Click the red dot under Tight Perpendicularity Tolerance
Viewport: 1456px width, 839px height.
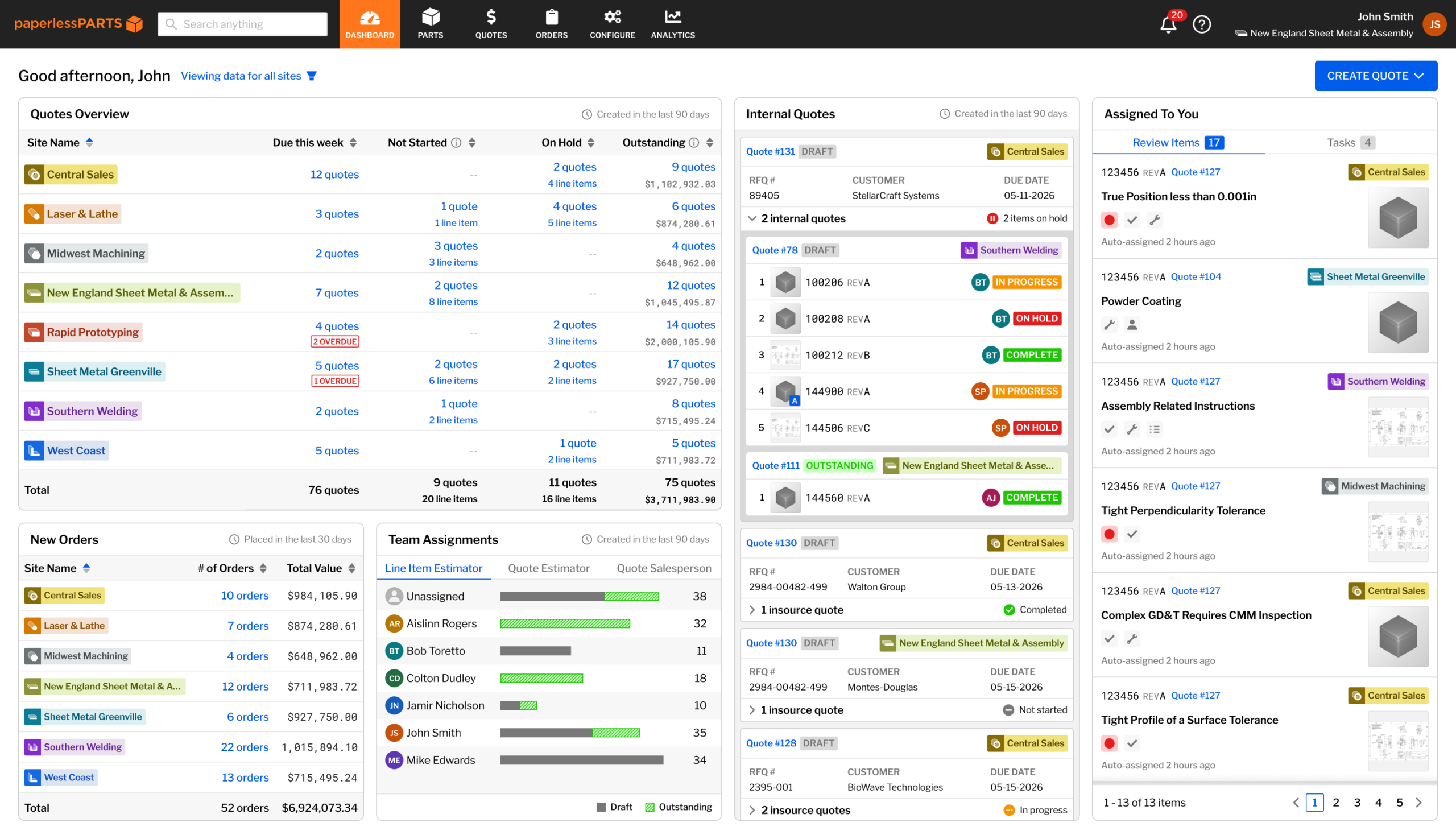(1109, 534)
